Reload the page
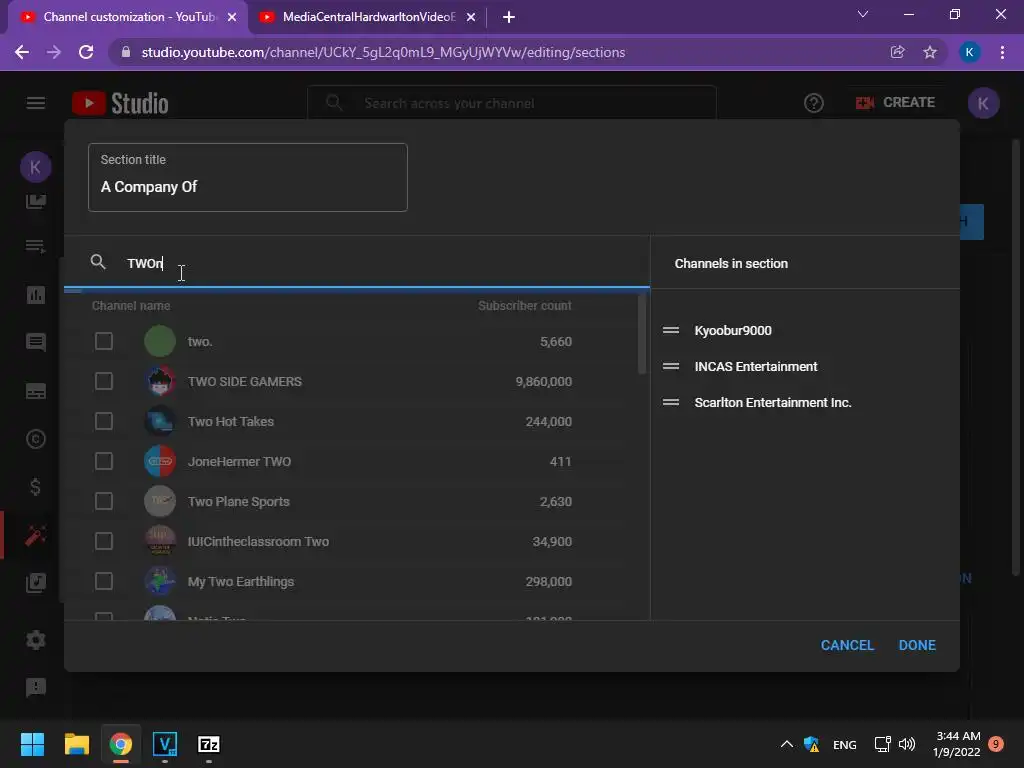 click(x=86, y=52)
